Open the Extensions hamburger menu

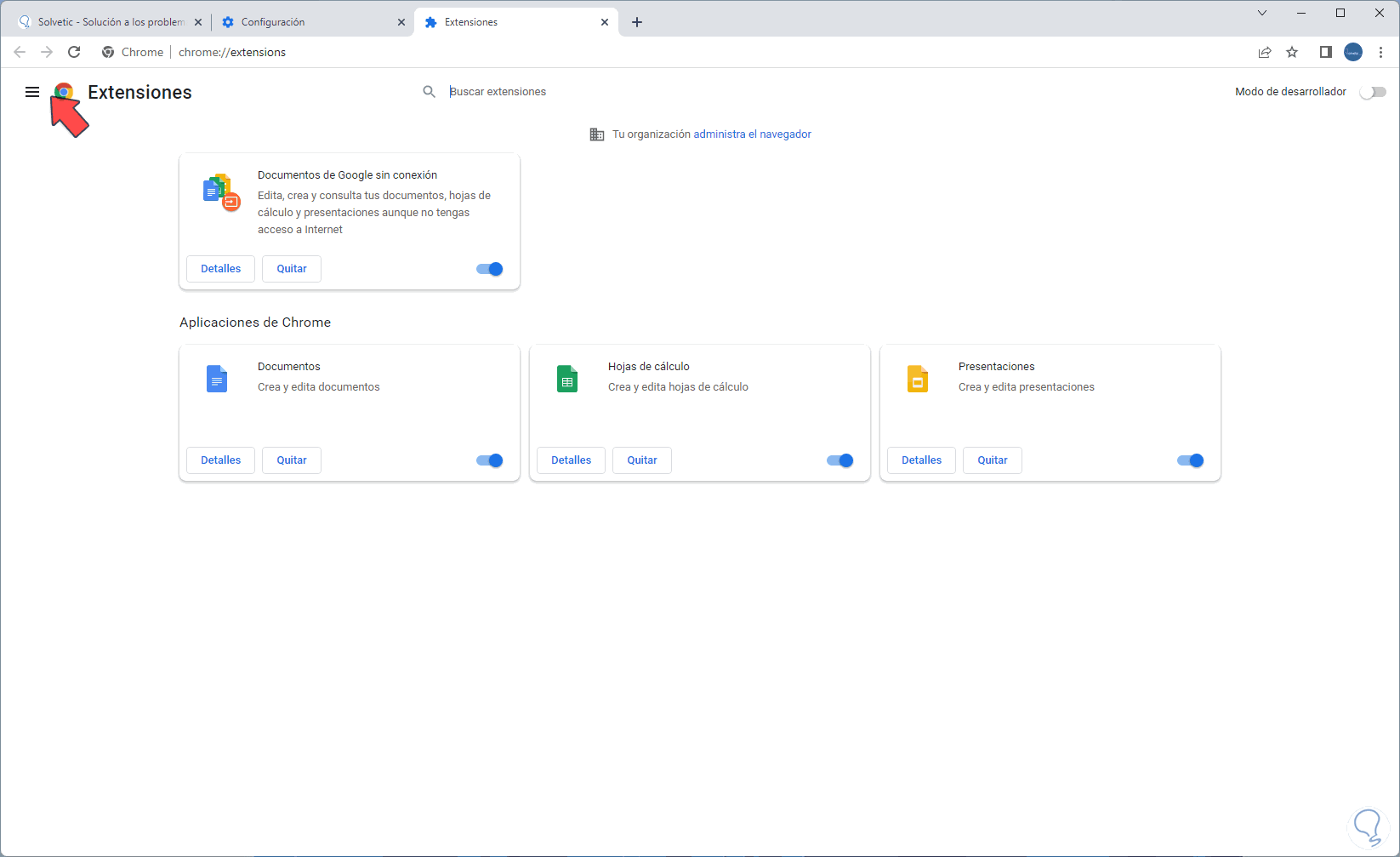click(x=32, y=92)
